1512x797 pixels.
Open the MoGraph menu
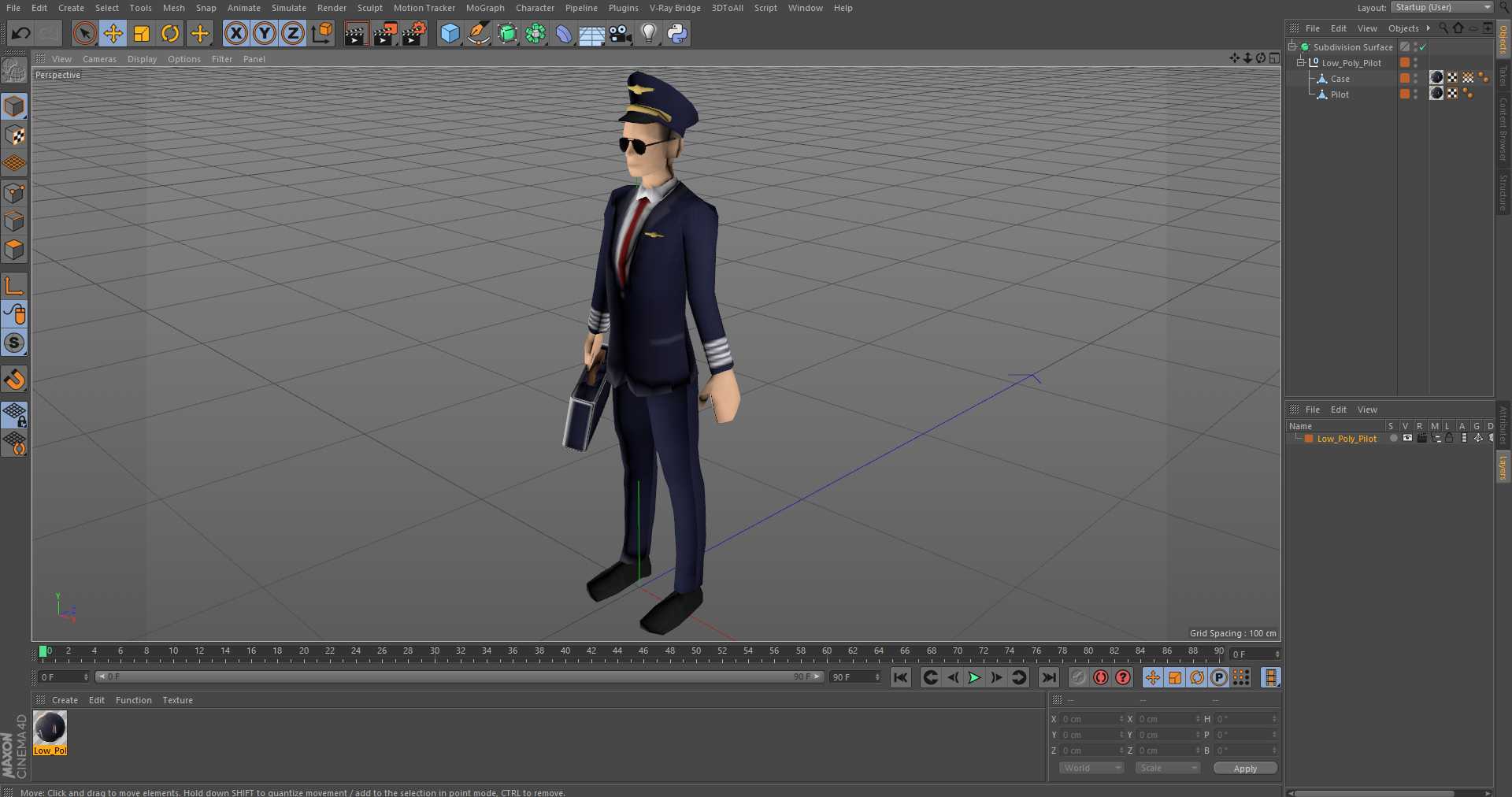[x=485, y=8]
